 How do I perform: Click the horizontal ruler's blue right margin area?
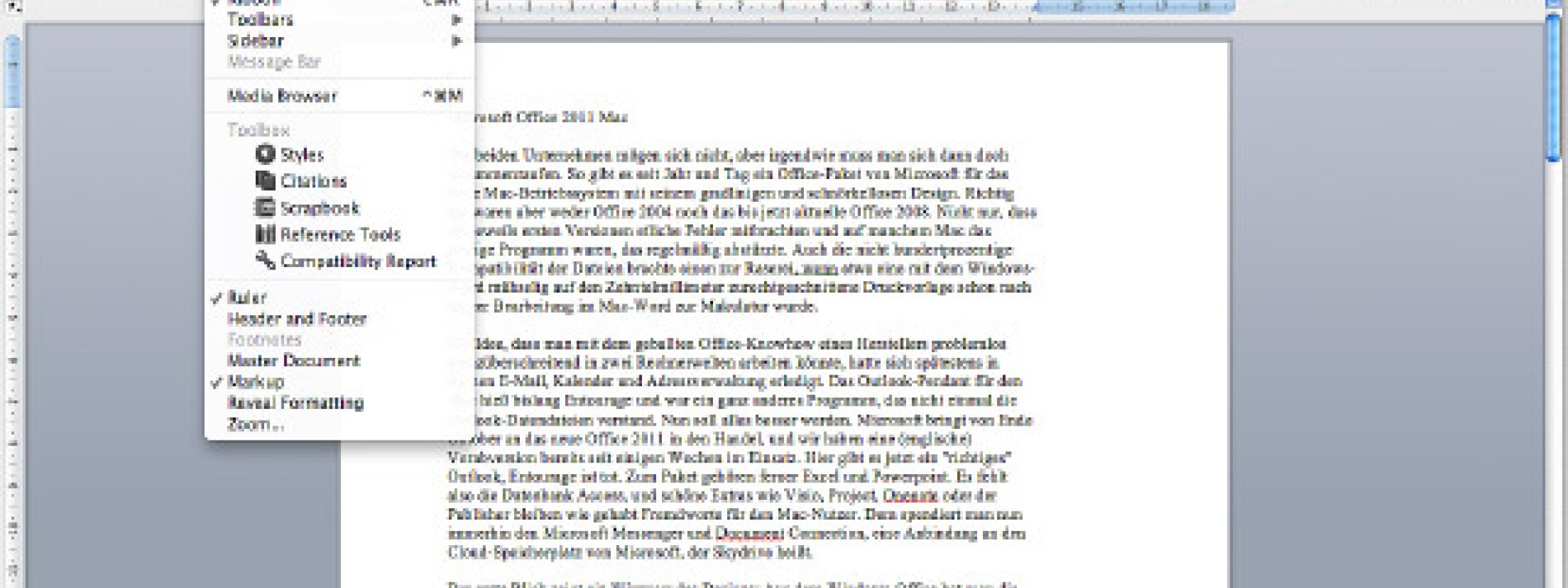point(1135,7)
